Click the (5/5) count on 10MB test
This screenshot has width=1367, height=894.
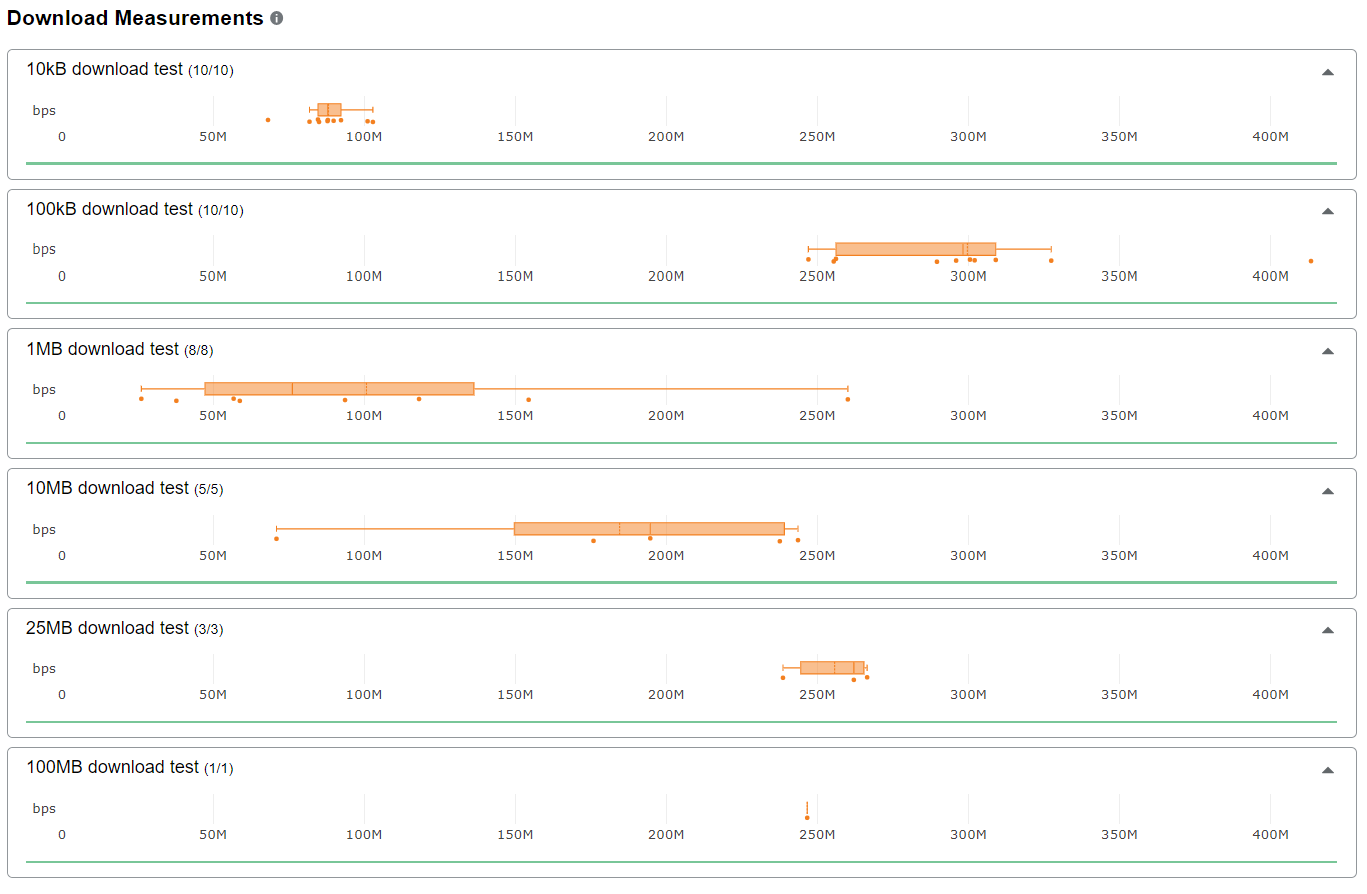click(208, 489)
